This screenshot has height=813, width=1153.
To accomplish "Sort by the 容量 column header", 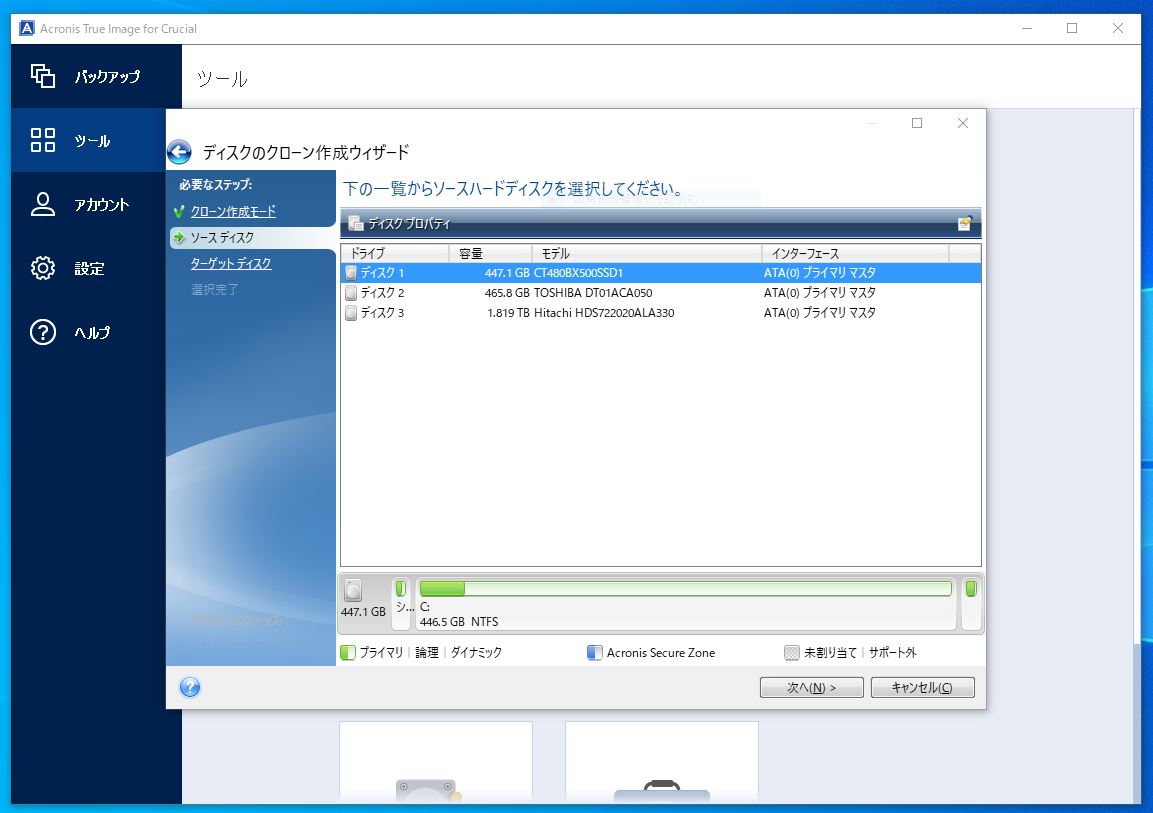I will [490, 254].
